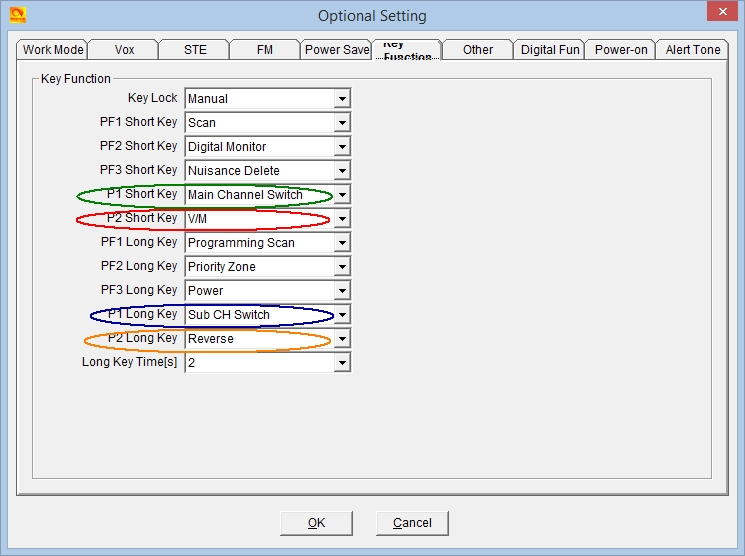This screenshot has height=556, width=745.
Task: Expand the Long Key Time[s] dropdown
Action: tap(342, 363)
